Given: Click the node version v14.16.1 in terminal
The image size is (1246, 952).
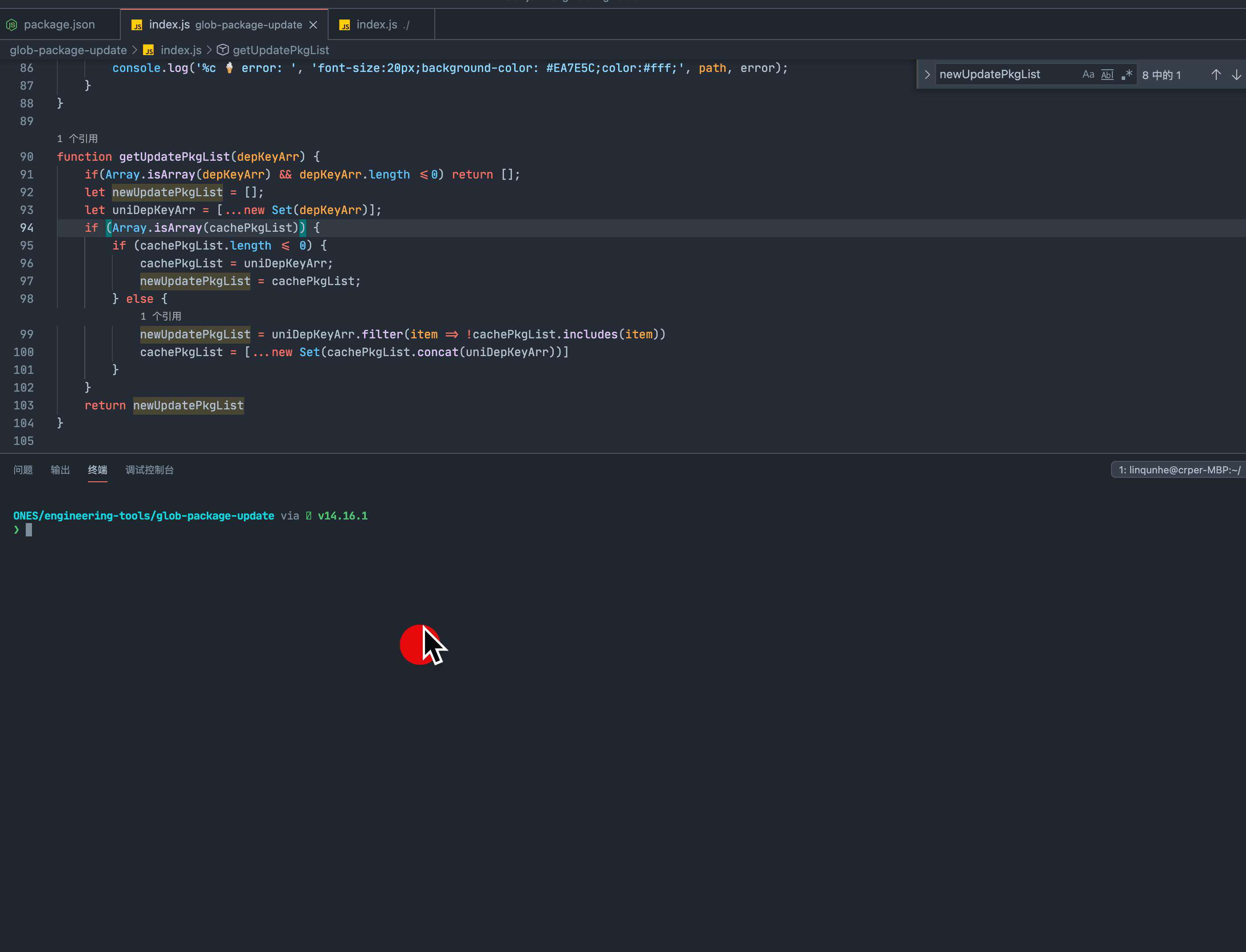Looking at the screenshot, I should [x=342, y=516].
